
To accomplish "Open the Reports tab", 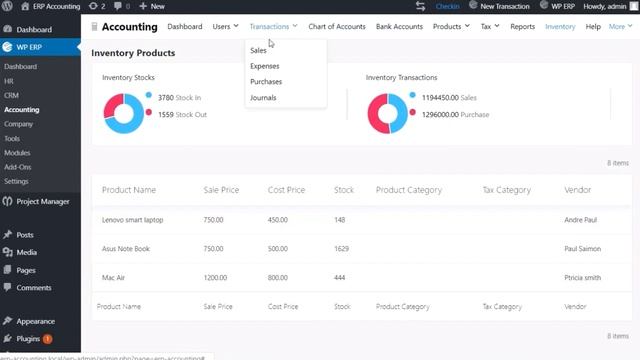I will (522, 26).
